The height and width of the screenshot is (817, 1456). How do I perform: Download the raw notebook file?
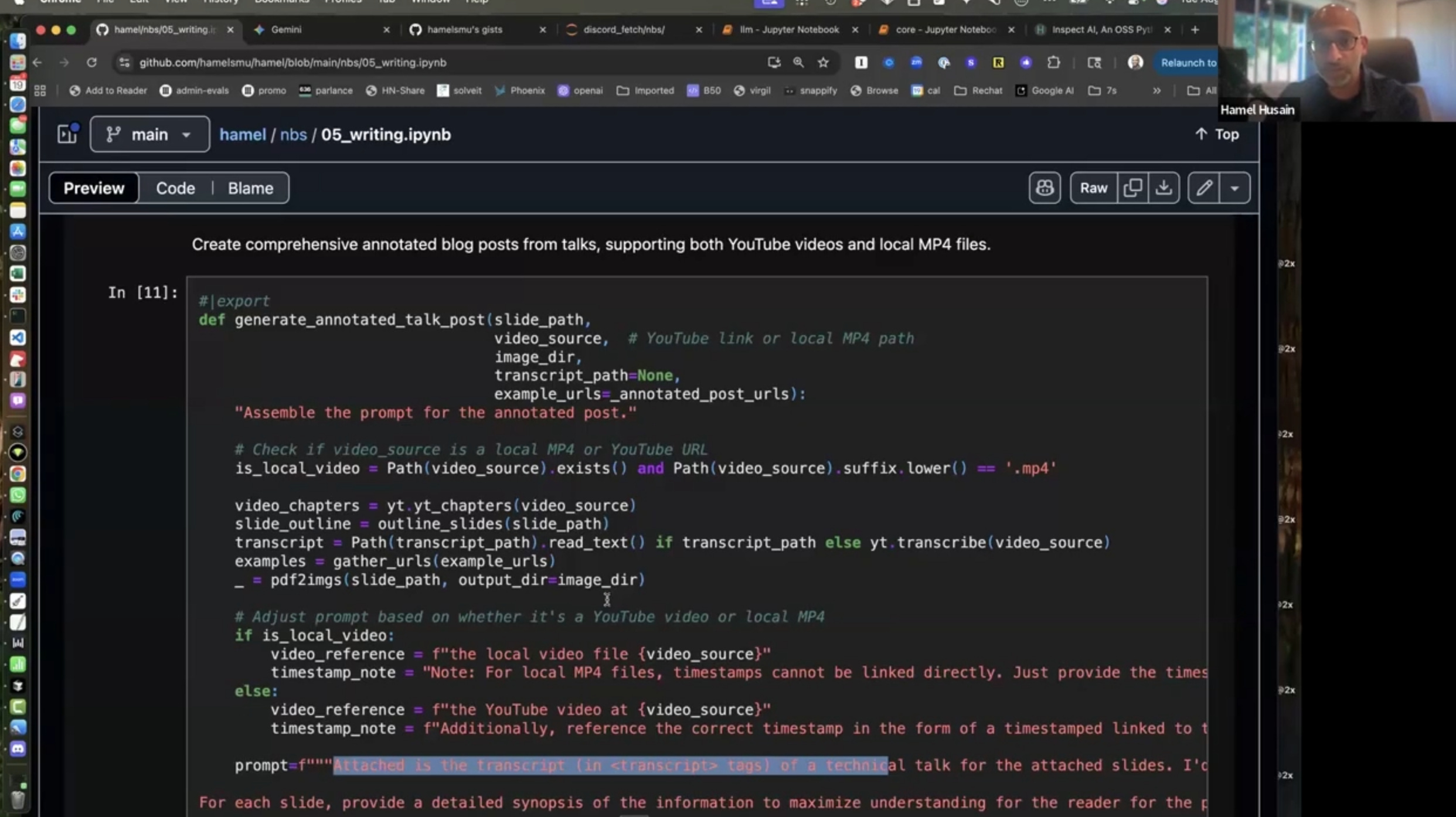[1164, 188]
